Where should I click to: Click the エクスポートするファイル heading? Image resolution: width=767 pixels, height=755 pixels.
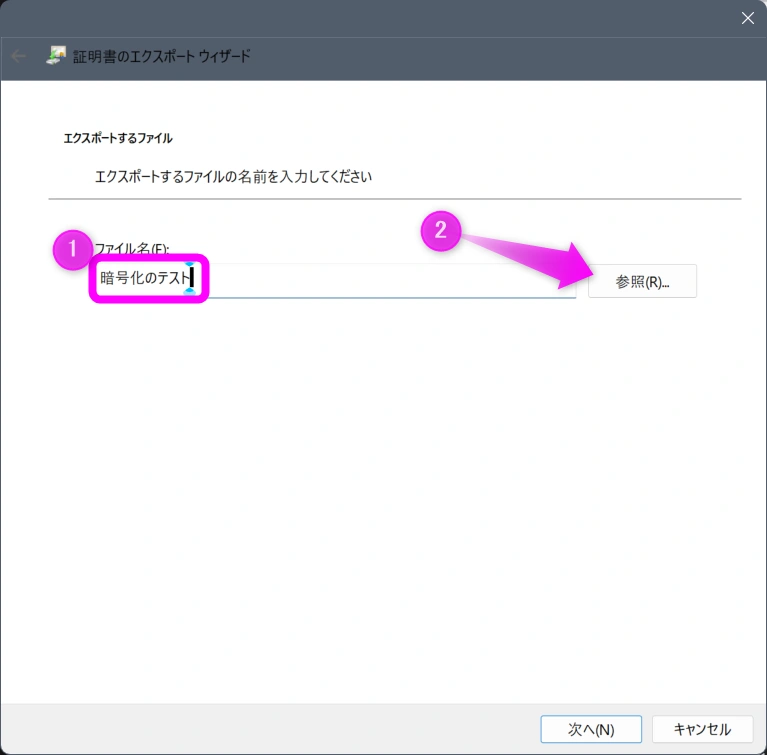click(x=118, y=138)
